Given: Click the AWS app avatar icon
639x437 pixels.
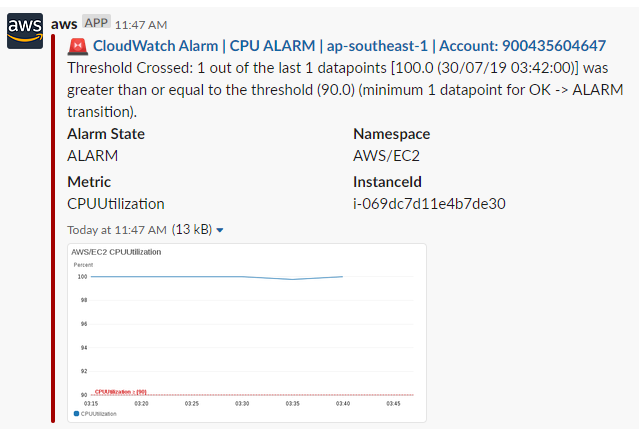Looking at the screenshot, I should pos(25,31).
